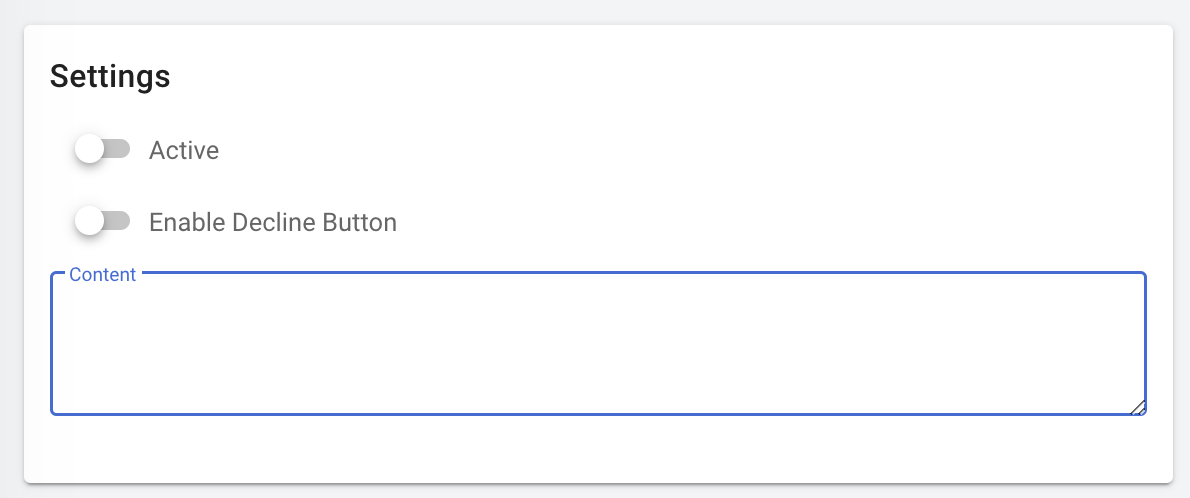Select the Settings card title

coord(110,77)
